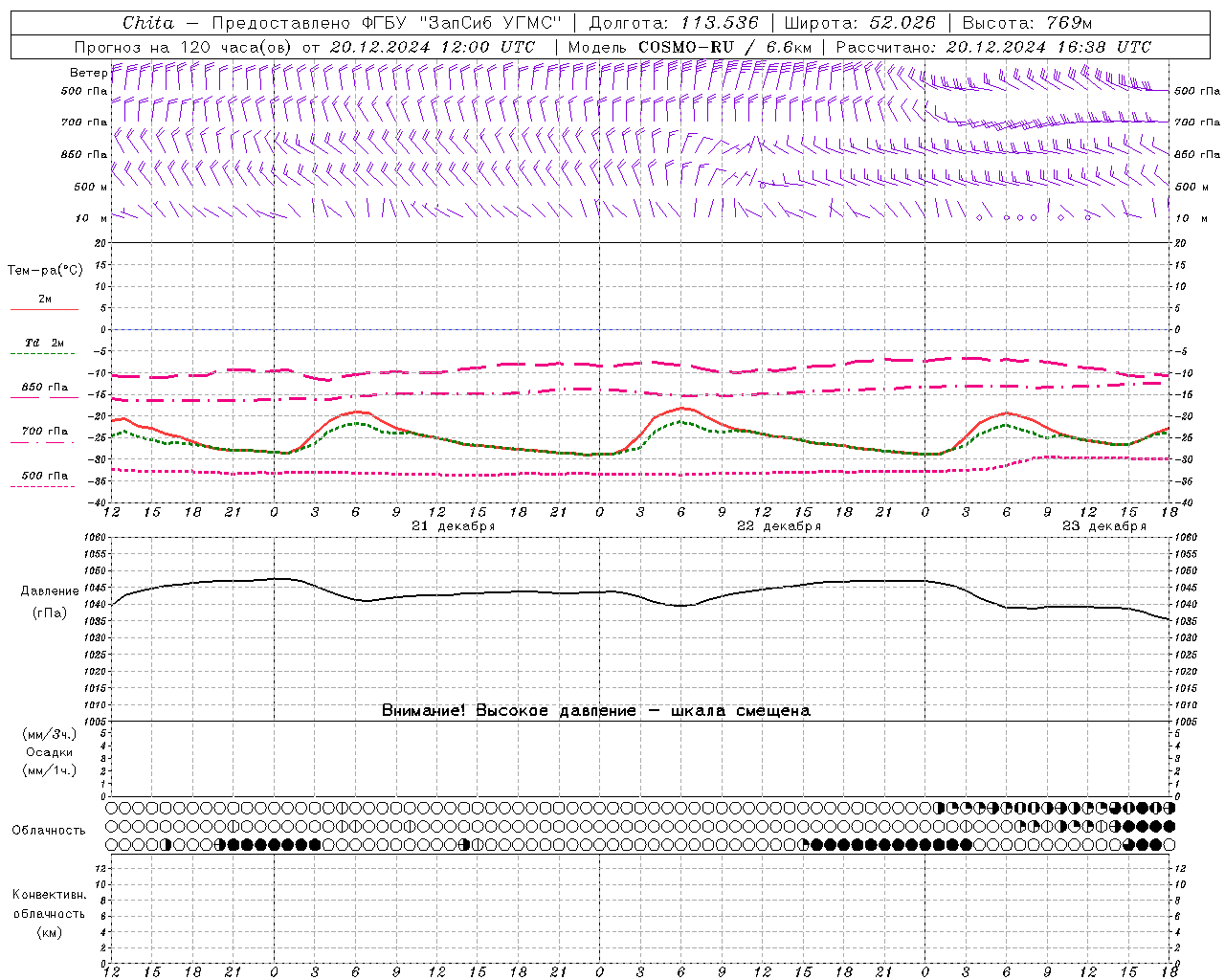Viewport: 1225px width, 980px height.
Task: Click the (мм/3ч.) precipitation unit label
Action: (50, 734)
